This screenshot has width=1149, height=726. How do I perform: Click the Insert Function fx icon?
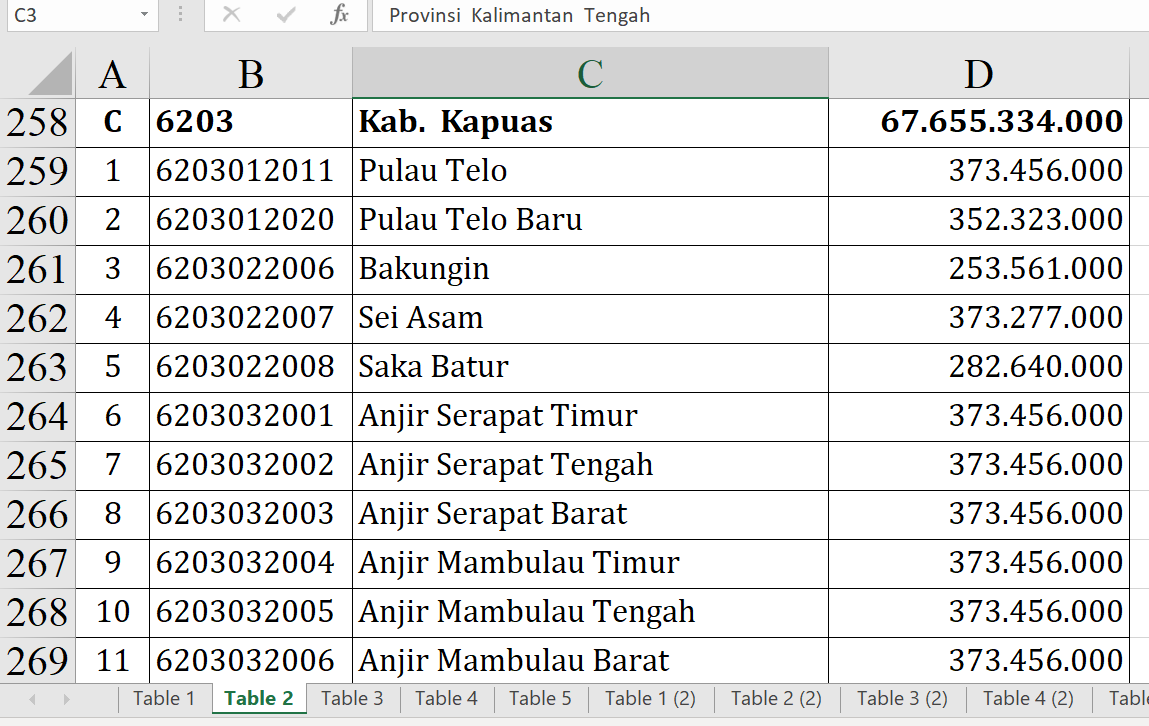pos(340,15)
